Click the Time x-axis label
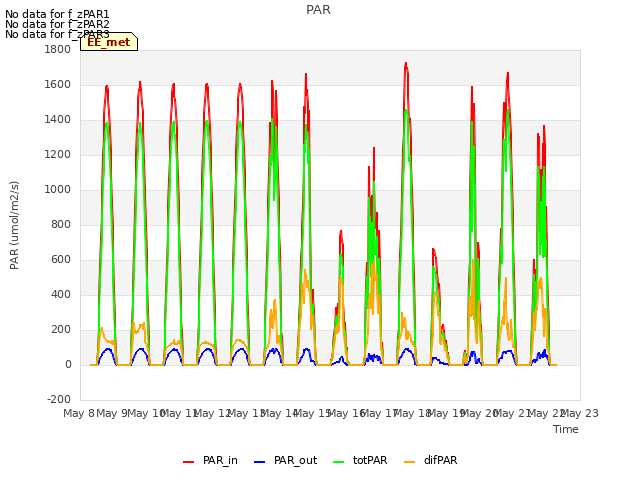 tap(566, 429)
